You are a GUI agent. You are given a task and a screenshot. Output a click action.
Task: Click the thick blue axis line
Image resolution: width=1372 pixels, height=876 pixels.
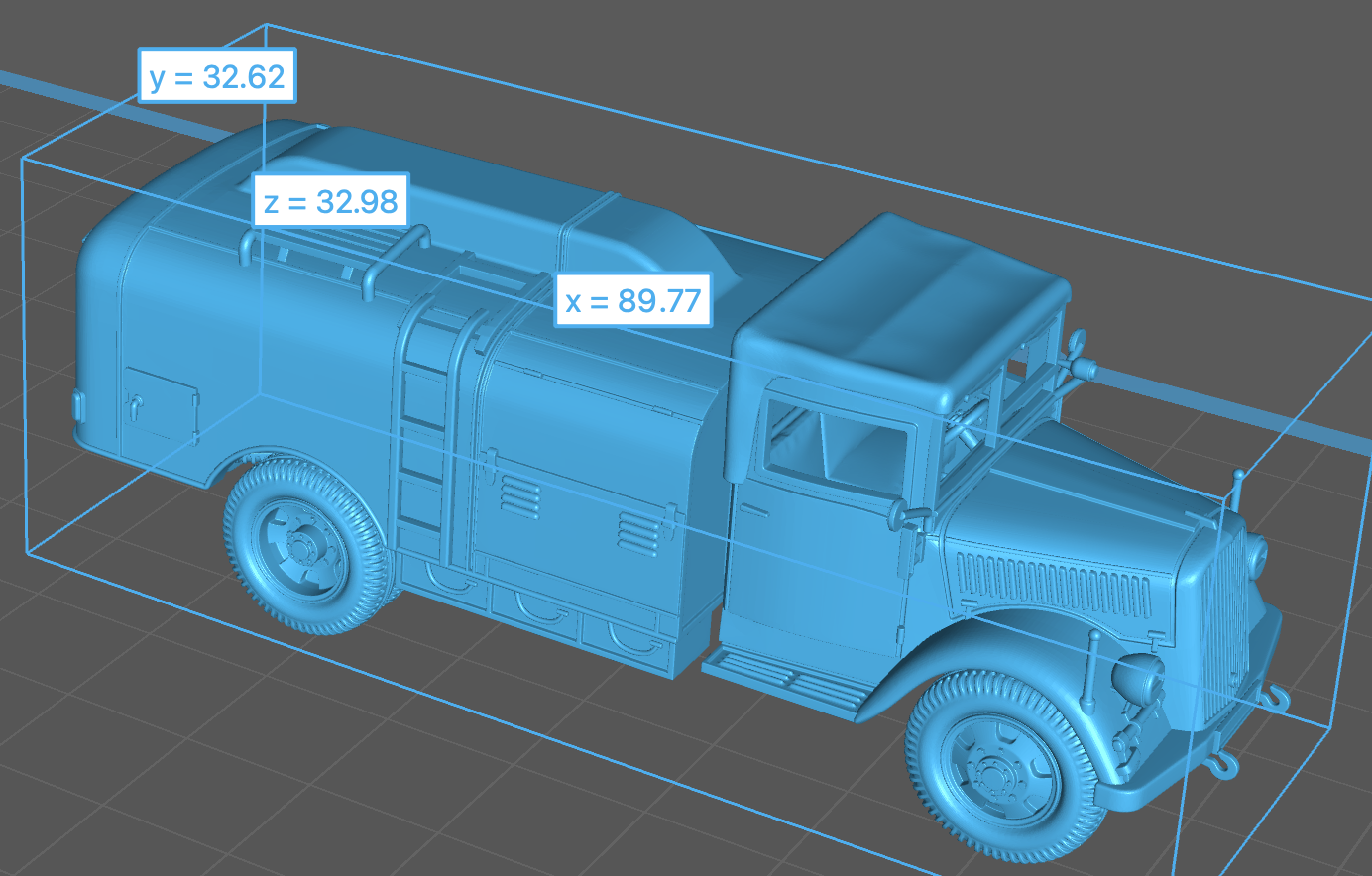point(1239,414)
